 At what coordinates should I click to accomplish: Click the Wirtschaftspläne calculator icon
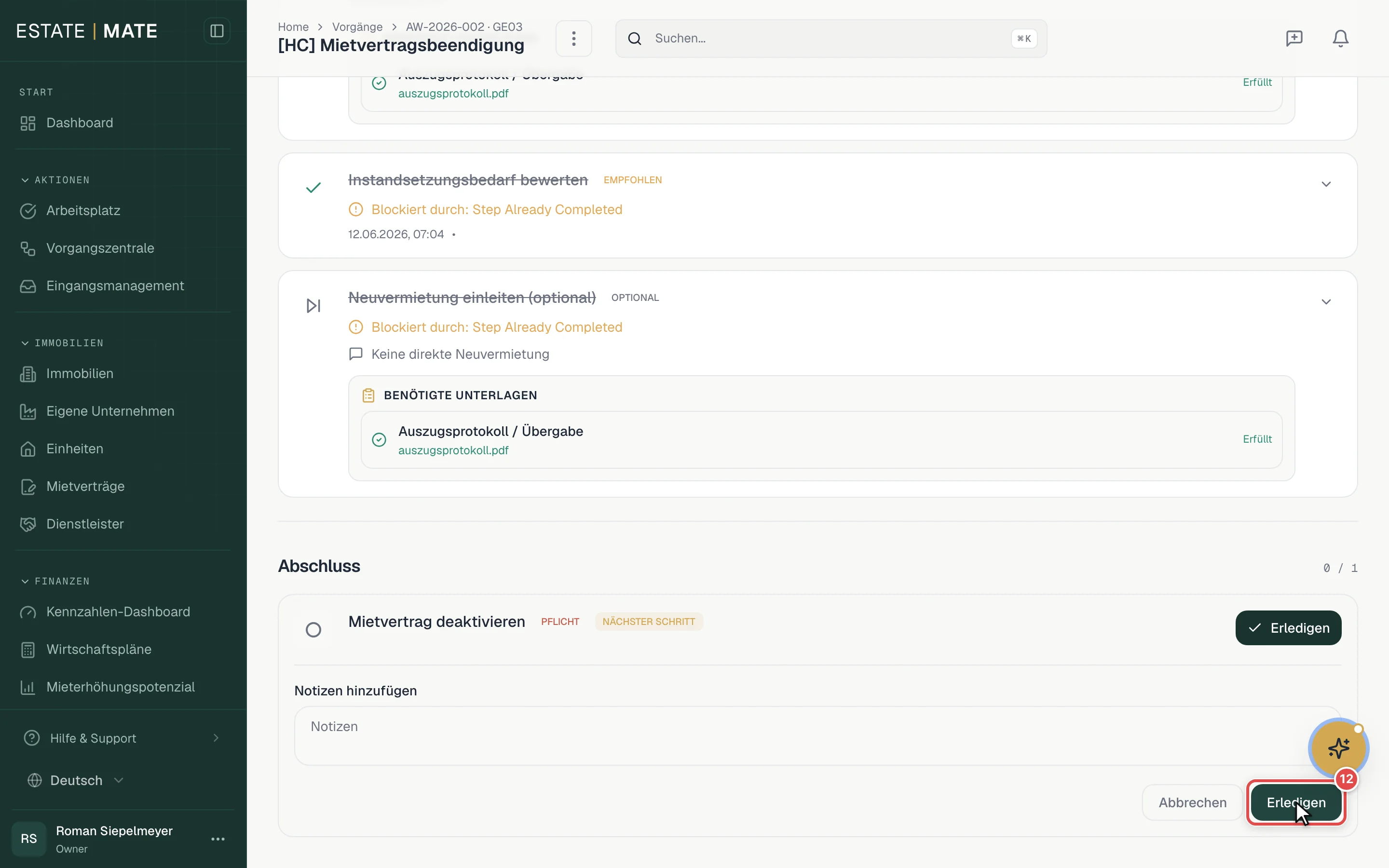tap(27, 650)
